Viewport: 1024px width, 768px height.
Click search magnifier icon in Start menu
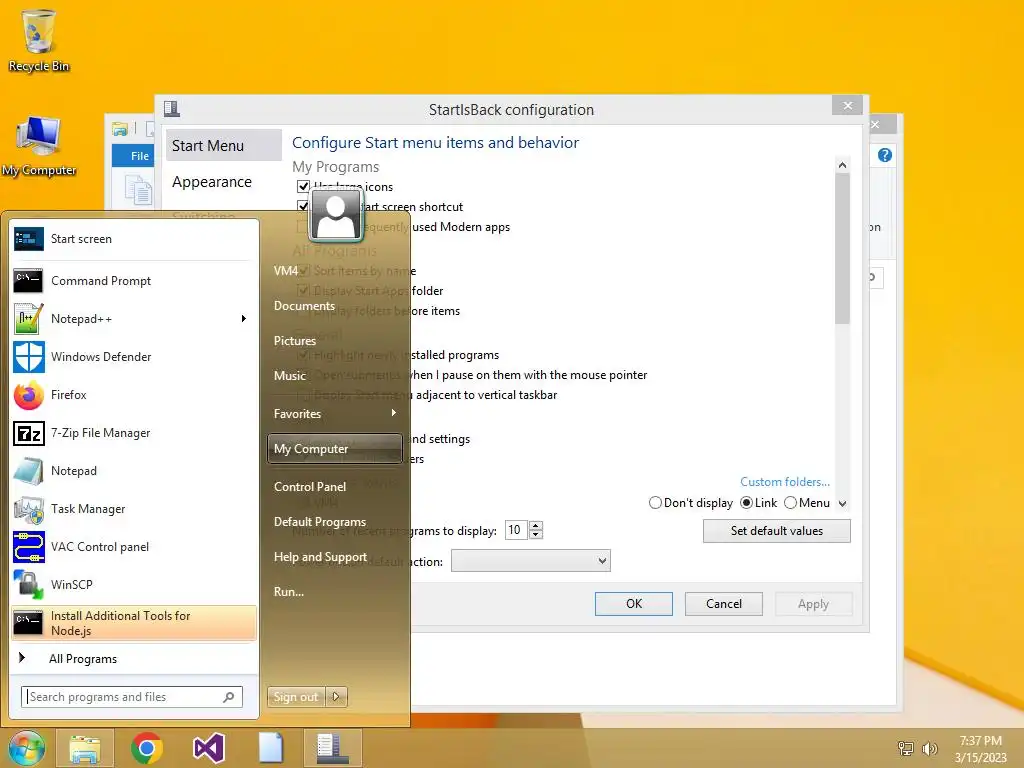tap(229, 697)
